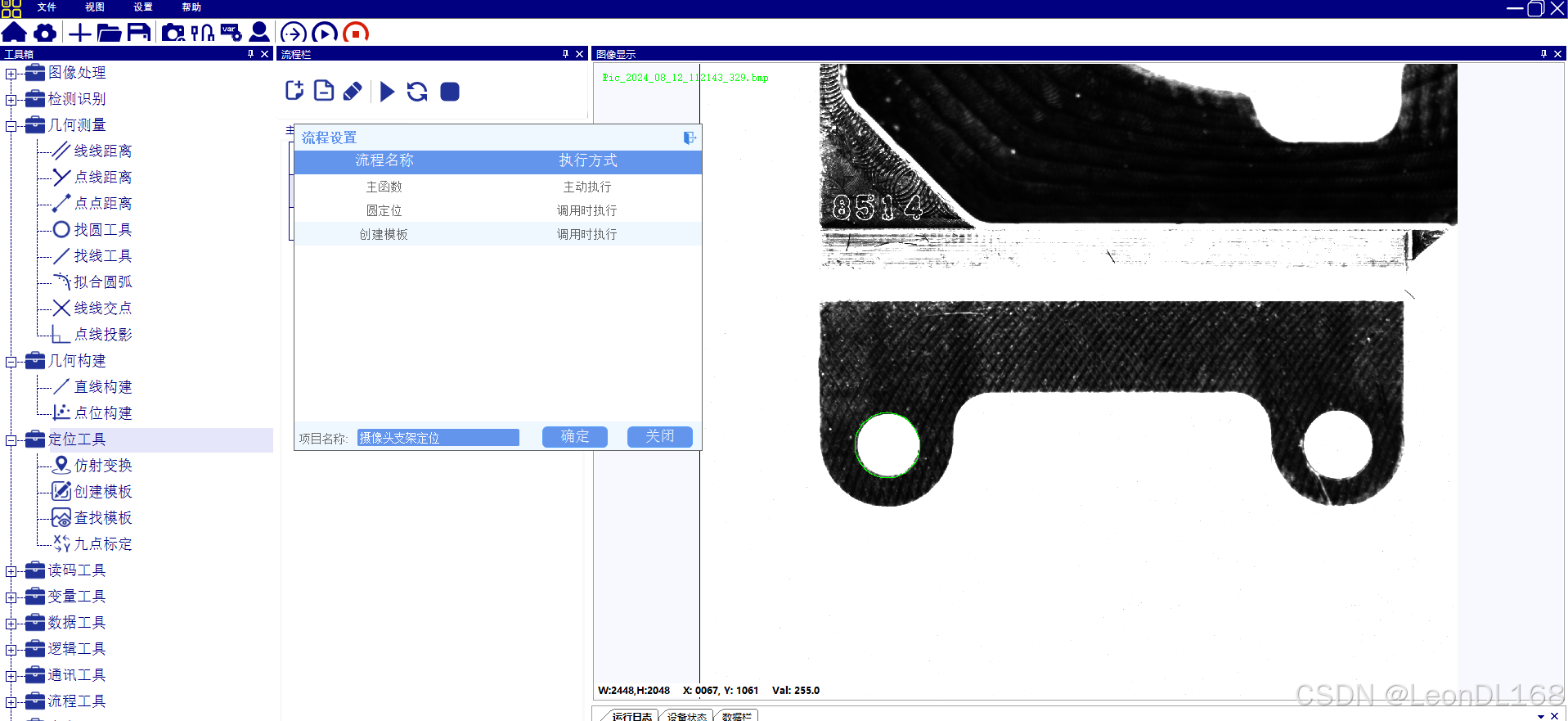Click the 关闭 button in the flow settings dialog

(660, 437)
